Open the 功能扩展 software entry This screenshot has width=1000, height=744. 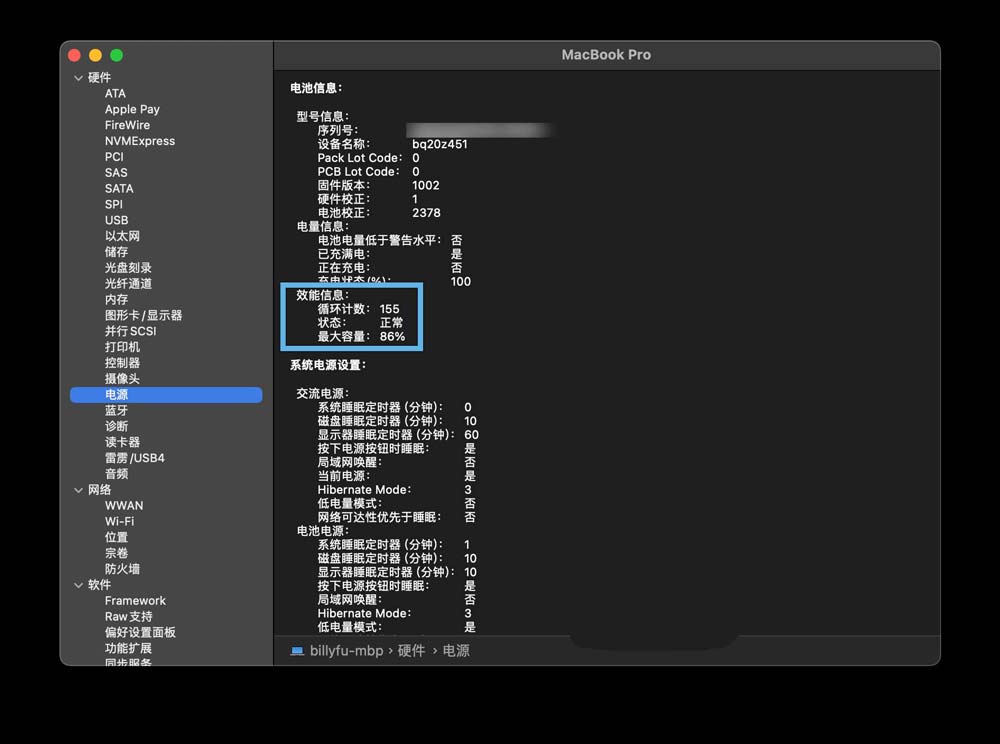tap(128, 648)
